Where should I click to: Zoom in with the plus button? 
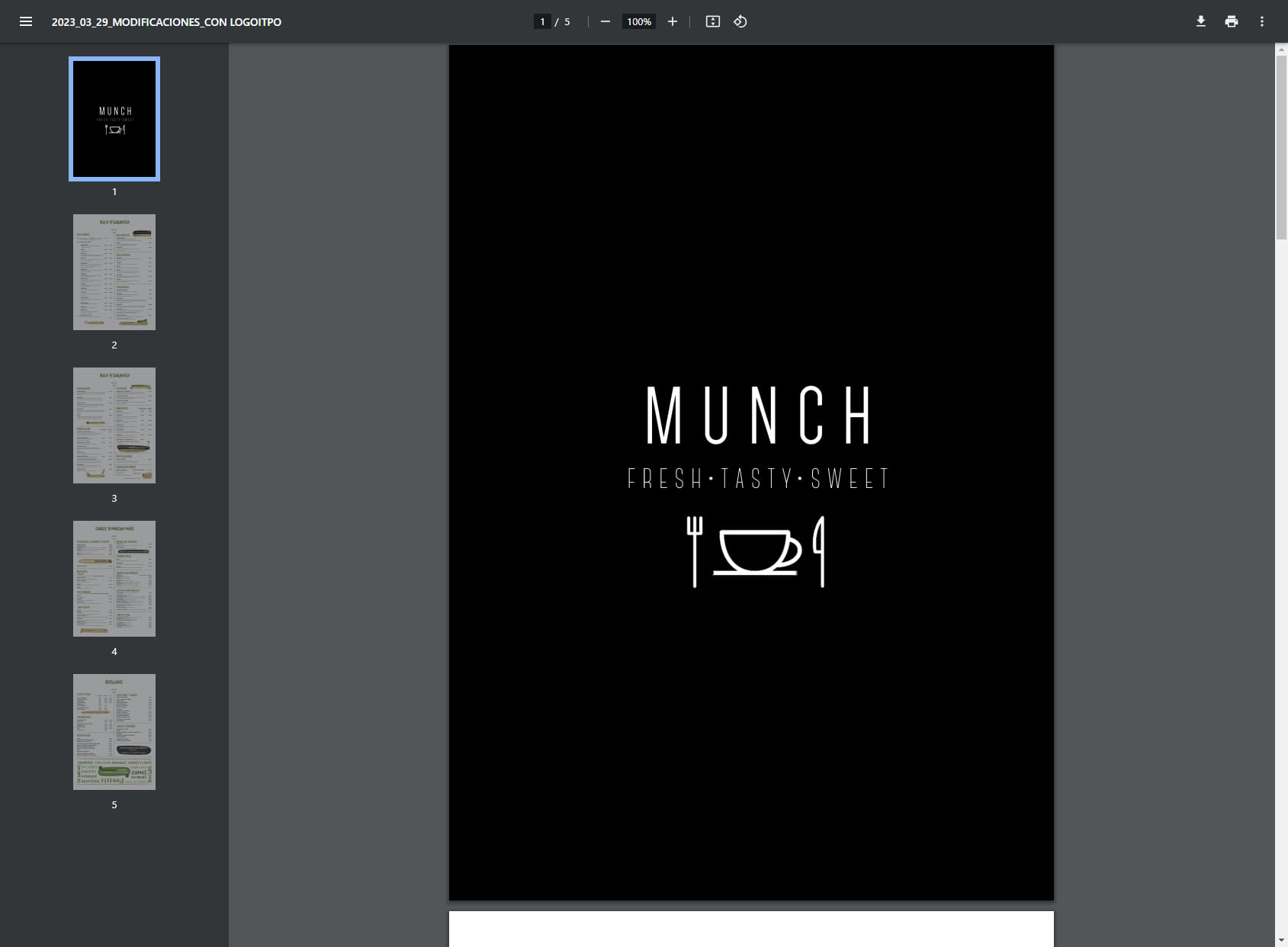pos(672,21)
